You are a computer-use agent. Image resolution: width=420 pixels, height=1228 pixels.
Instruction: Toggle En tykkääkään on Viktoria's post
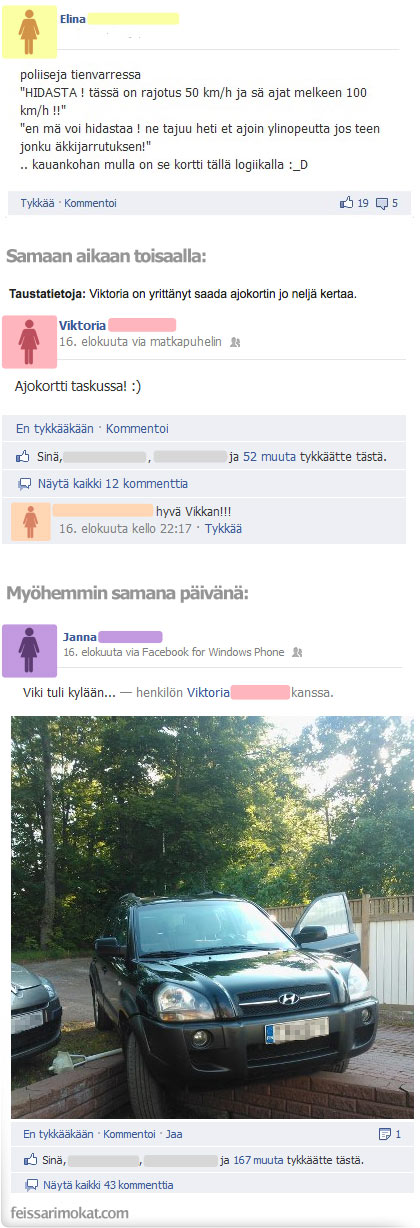coord(55,429)
